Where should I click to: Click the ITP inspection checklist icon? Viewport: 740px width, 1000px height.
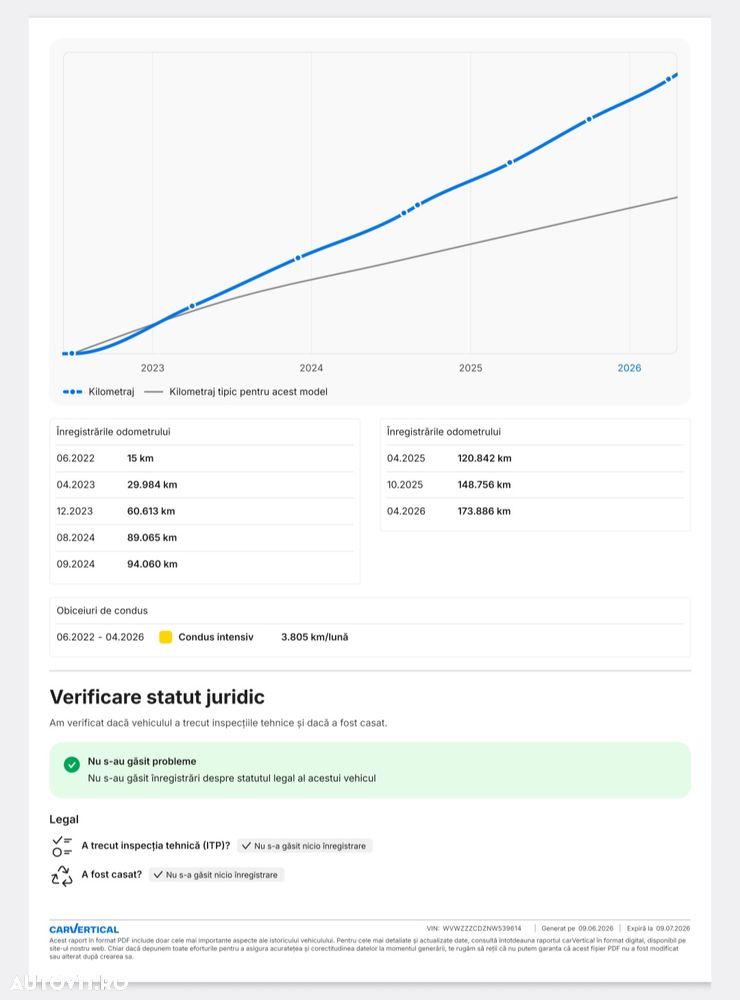pos(62,846)
